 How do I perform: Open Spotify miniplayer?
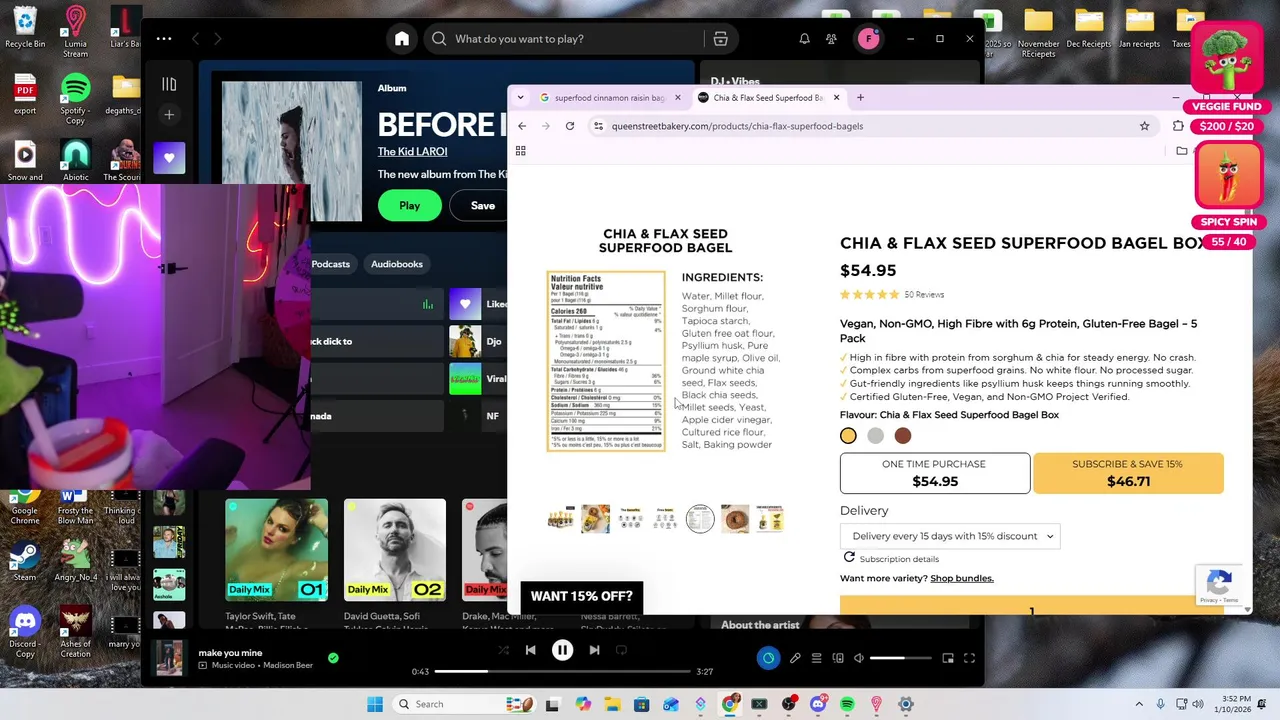pyautogui.click(x=948, y=658)
